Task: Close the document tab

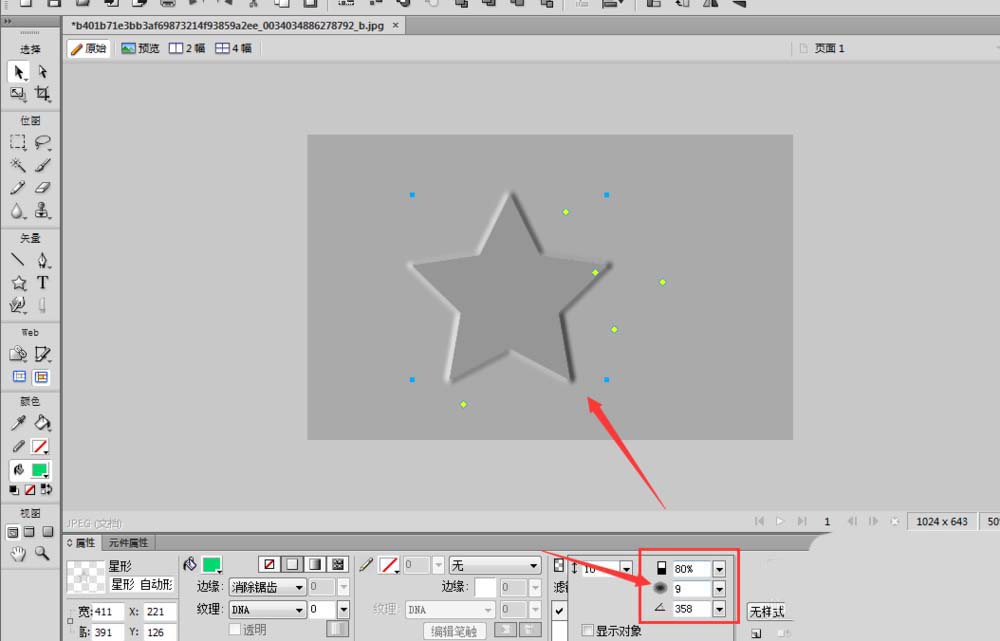Action: [395, 26]
